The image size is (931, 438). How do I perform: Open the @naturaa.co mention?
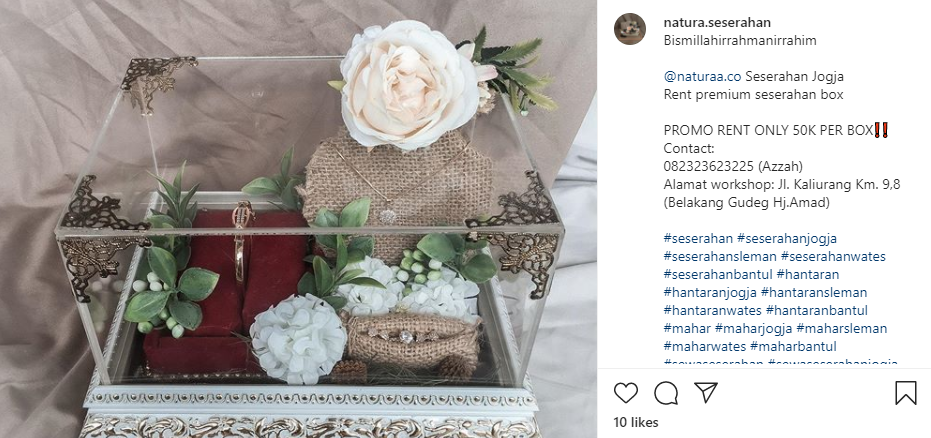pos(702,77)
